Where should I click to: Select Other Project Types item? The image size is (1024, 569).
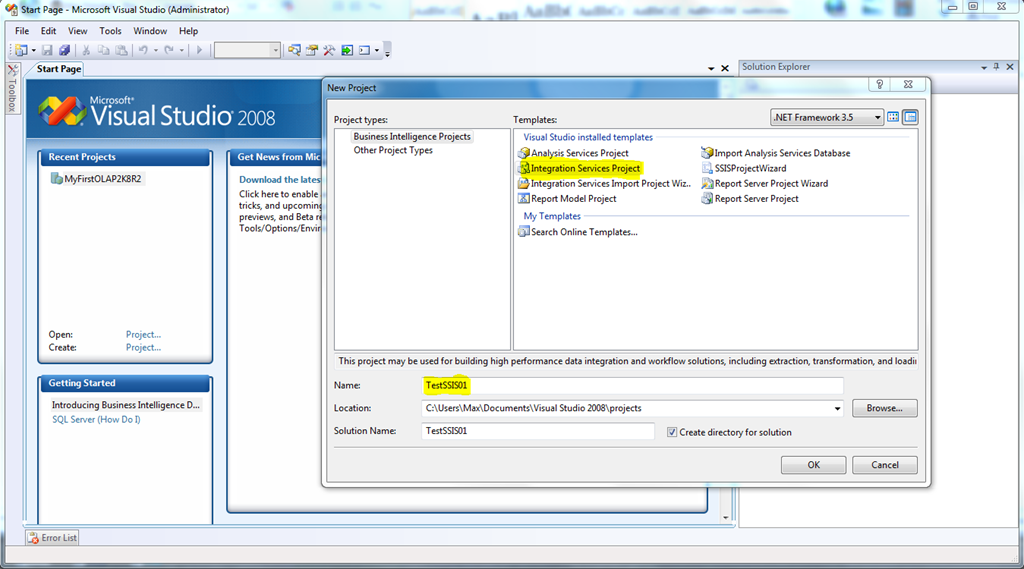click(393, 150)
